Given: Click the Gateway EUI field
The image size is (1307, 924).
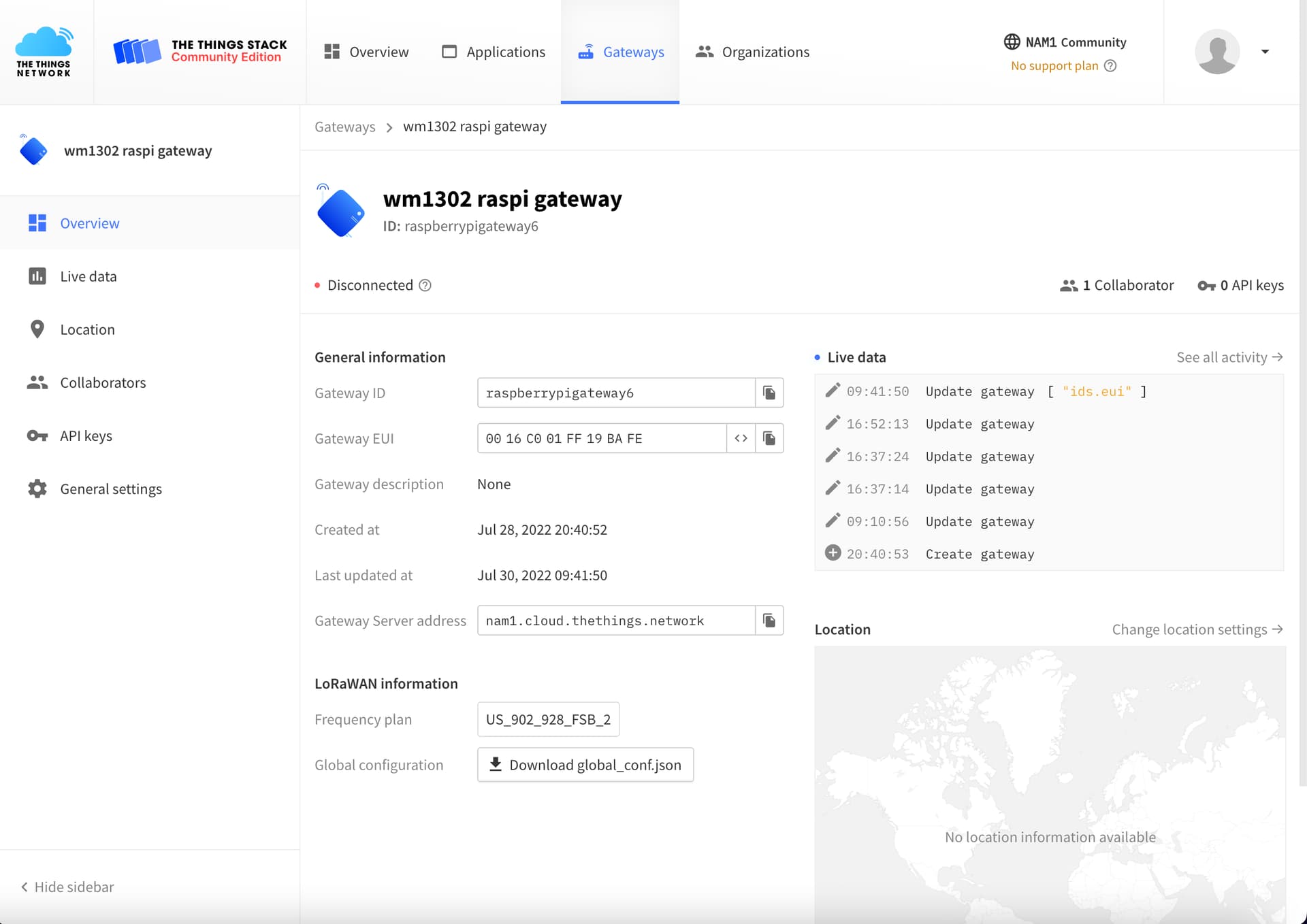Looking at the screenshot, I should coord(602,438).
